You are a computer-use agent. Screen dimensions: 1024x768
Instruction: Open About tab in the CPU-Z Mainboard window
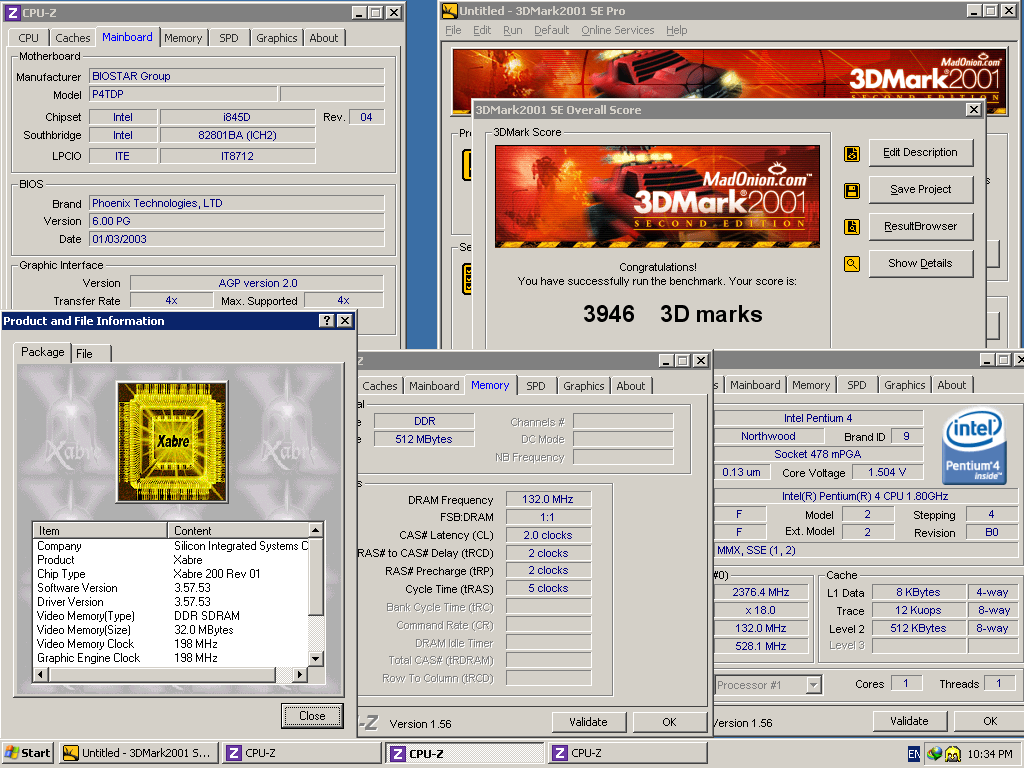pos(324,38)
